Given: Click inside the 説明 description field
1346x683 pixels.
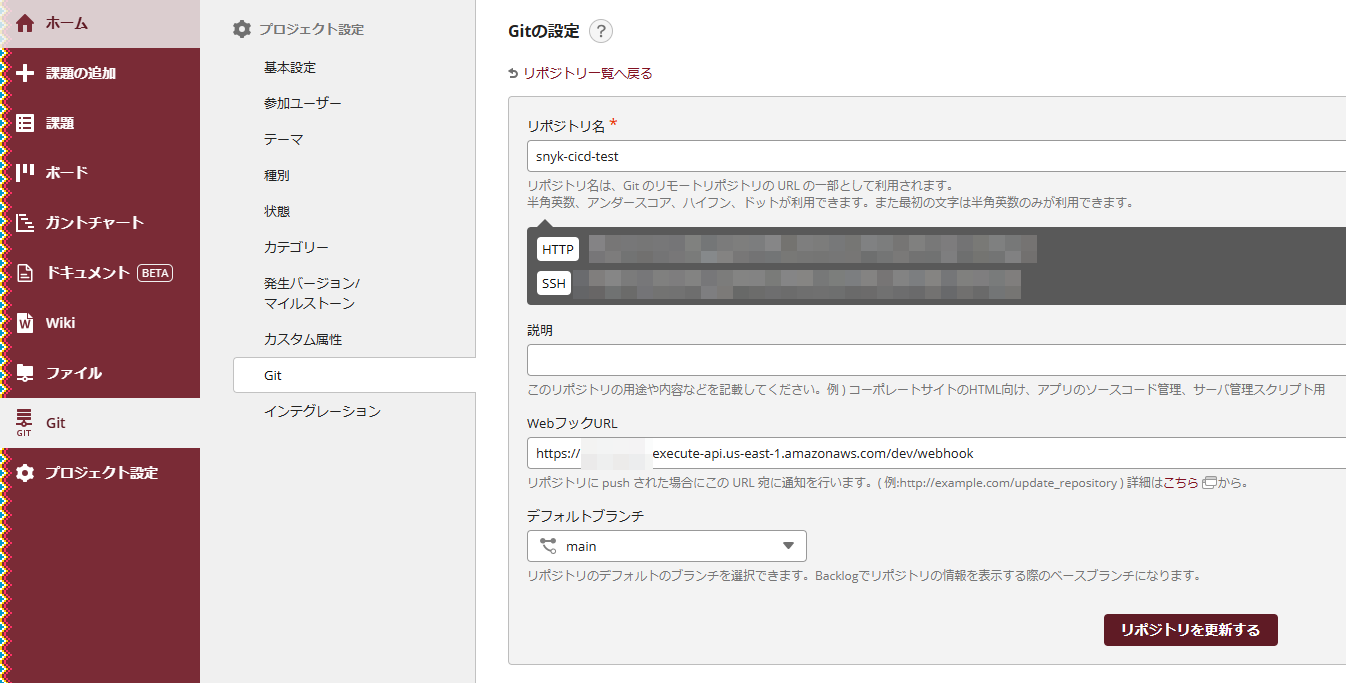Looking at the screenshot, I should pyautogui.click(x=800, y=359).
